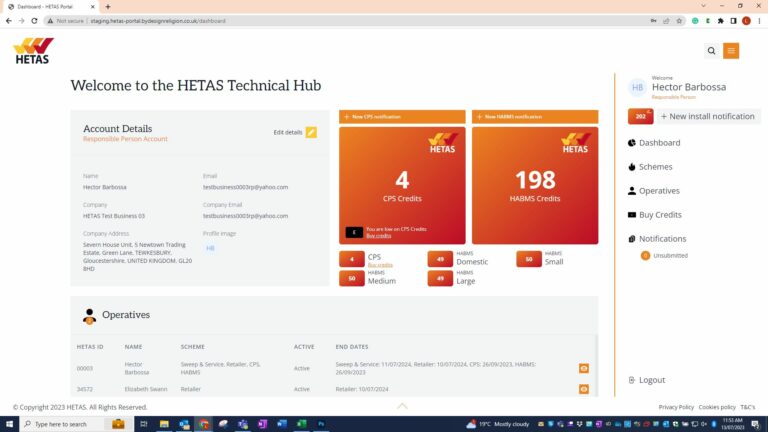Click the Dashboard pie chart icon

[x=632, y=143]
